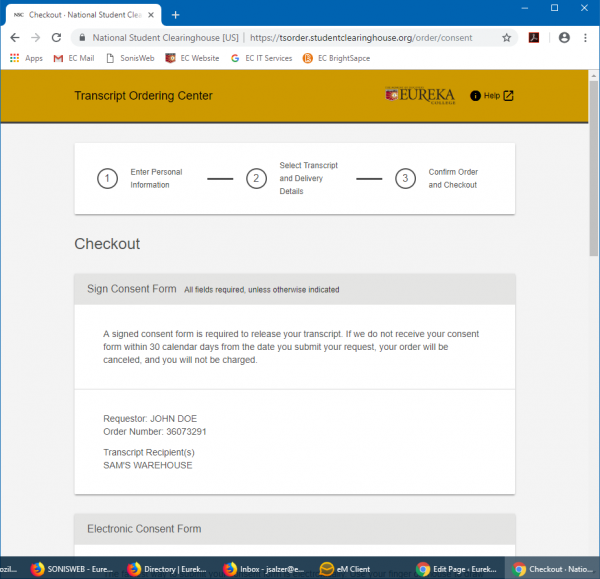Click the Eureka College logo

[419, 96]
